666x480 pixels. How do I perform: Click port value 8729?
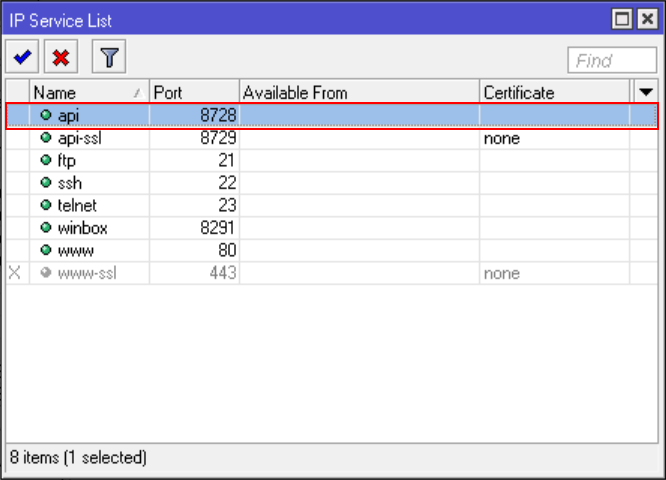tap(218, 138)
